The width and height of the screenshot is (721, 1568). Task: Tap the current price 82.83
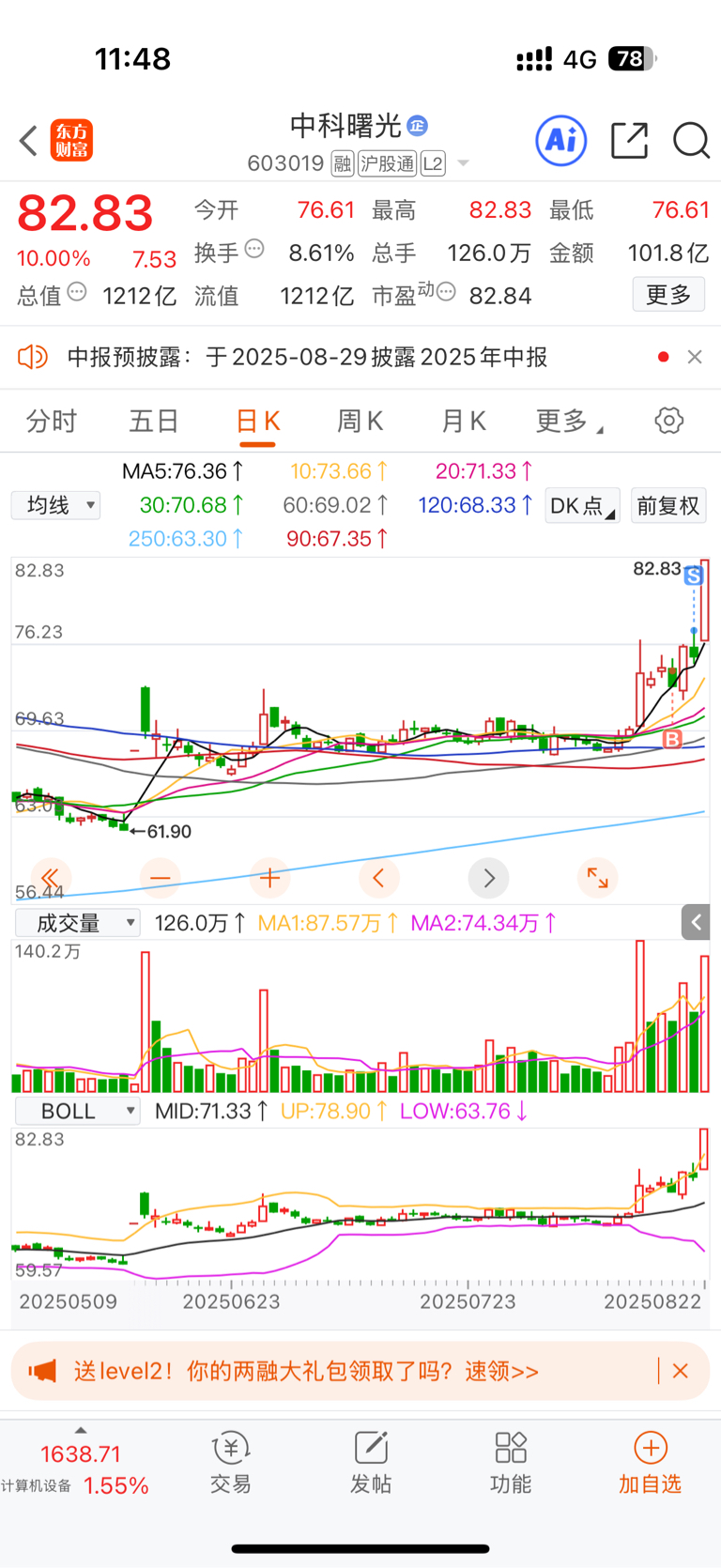click(x=85, y=213)
